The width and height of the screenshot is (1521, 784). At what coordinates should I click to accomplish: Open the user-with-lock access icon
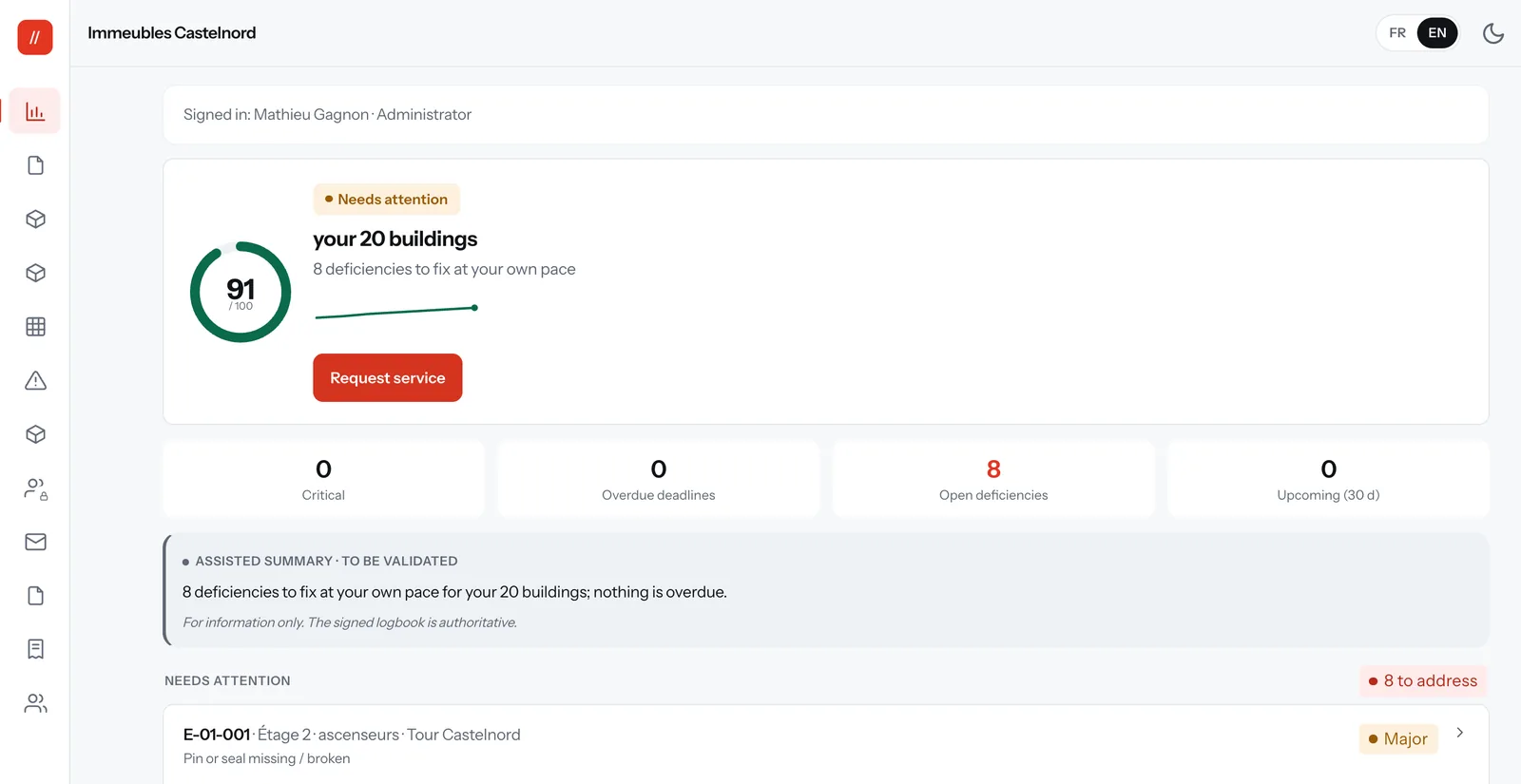35,488
